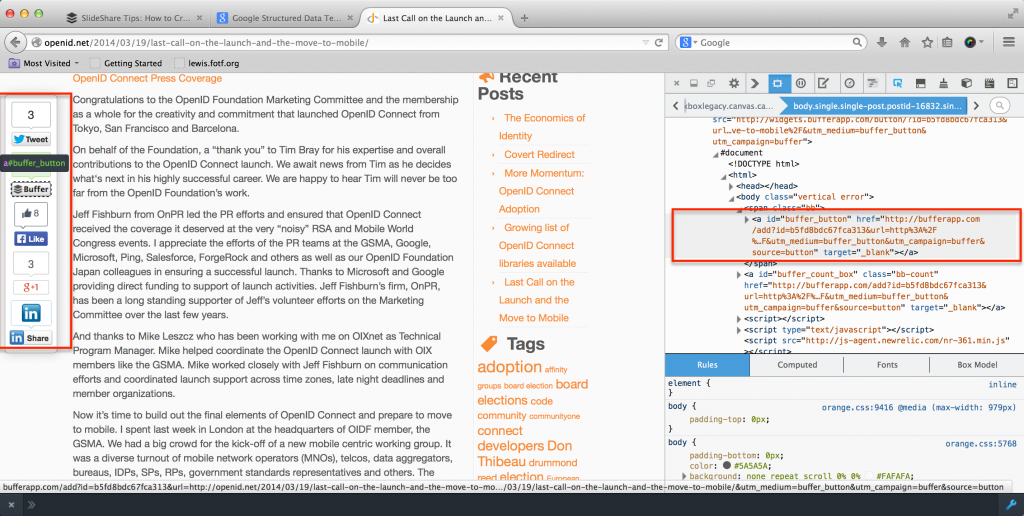The height and width of the screenshot is (516, 1024).
Task: Close the developer tools panel
Action: pyautogui.click(x=677, y=84)
